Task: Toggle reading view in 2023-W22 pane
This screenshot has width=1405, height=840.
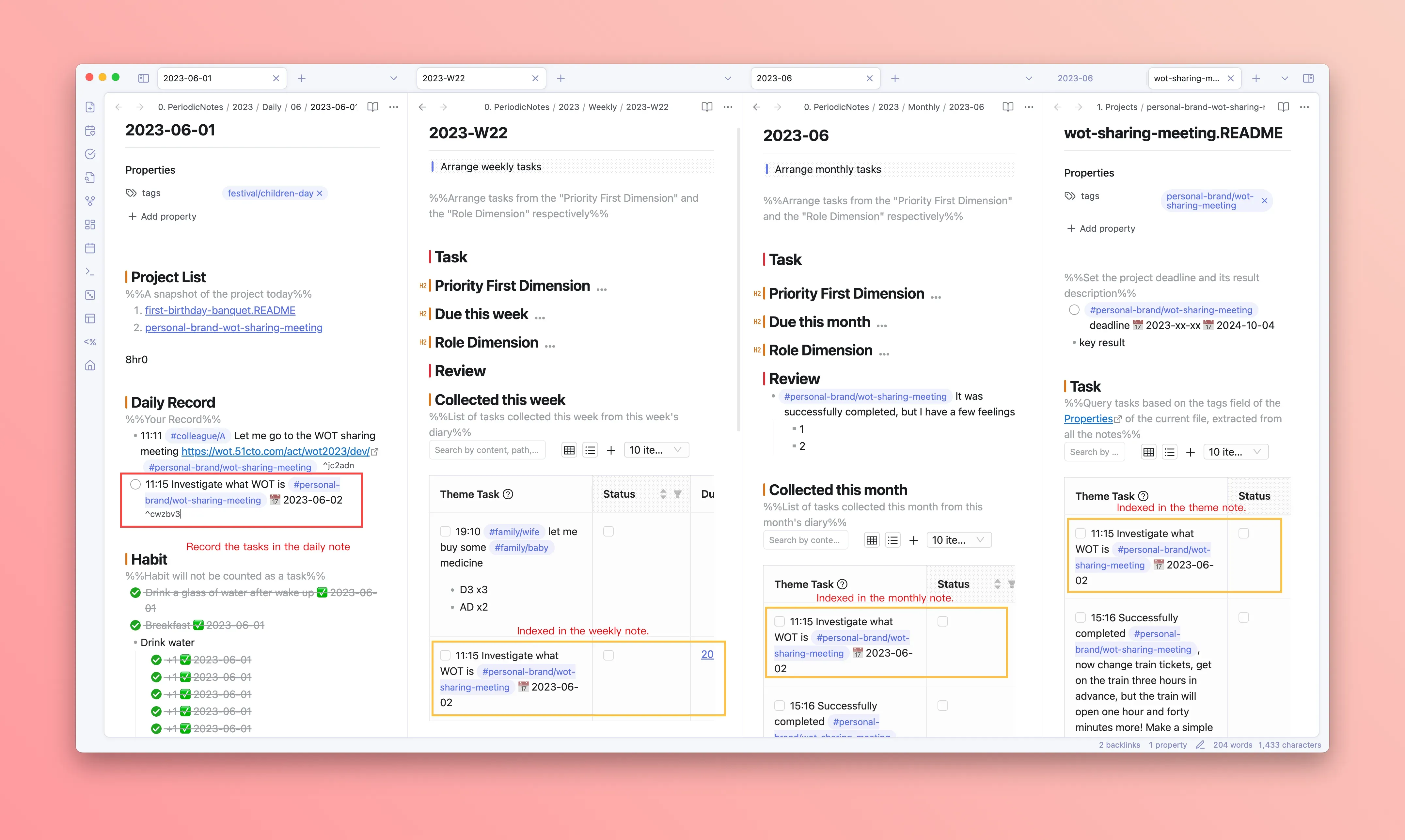Action: (706, 107)
